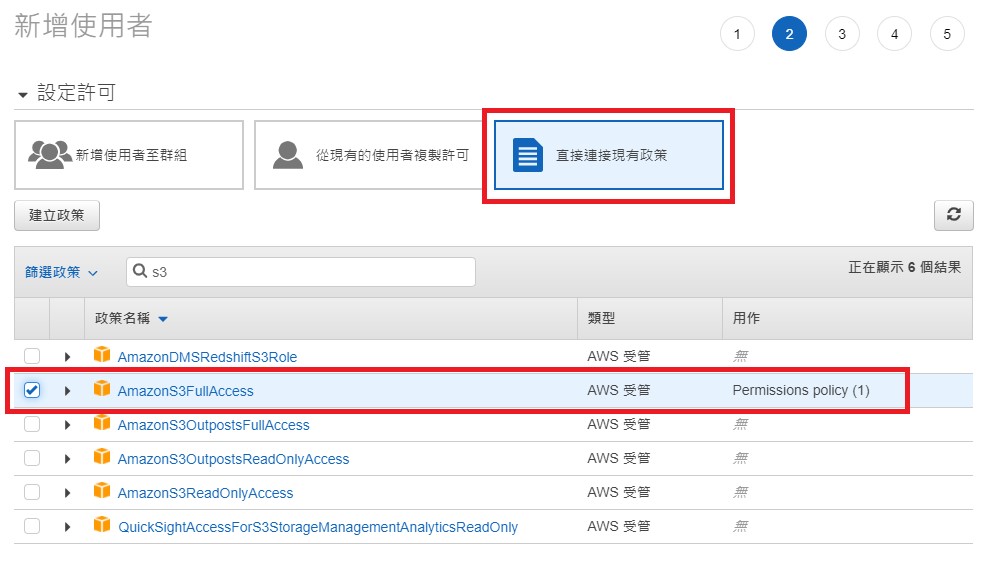
Task: Open the AmazonS3OutpostsFullAccess policy link
Action: (213, 425)
